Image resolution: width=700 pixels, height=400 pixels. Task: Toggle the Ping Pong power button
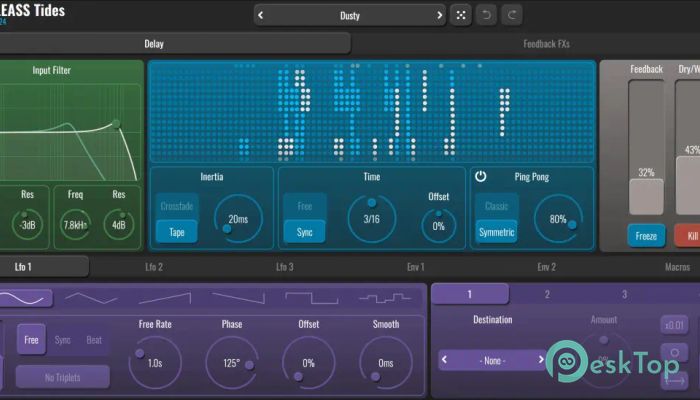(481, 176)
